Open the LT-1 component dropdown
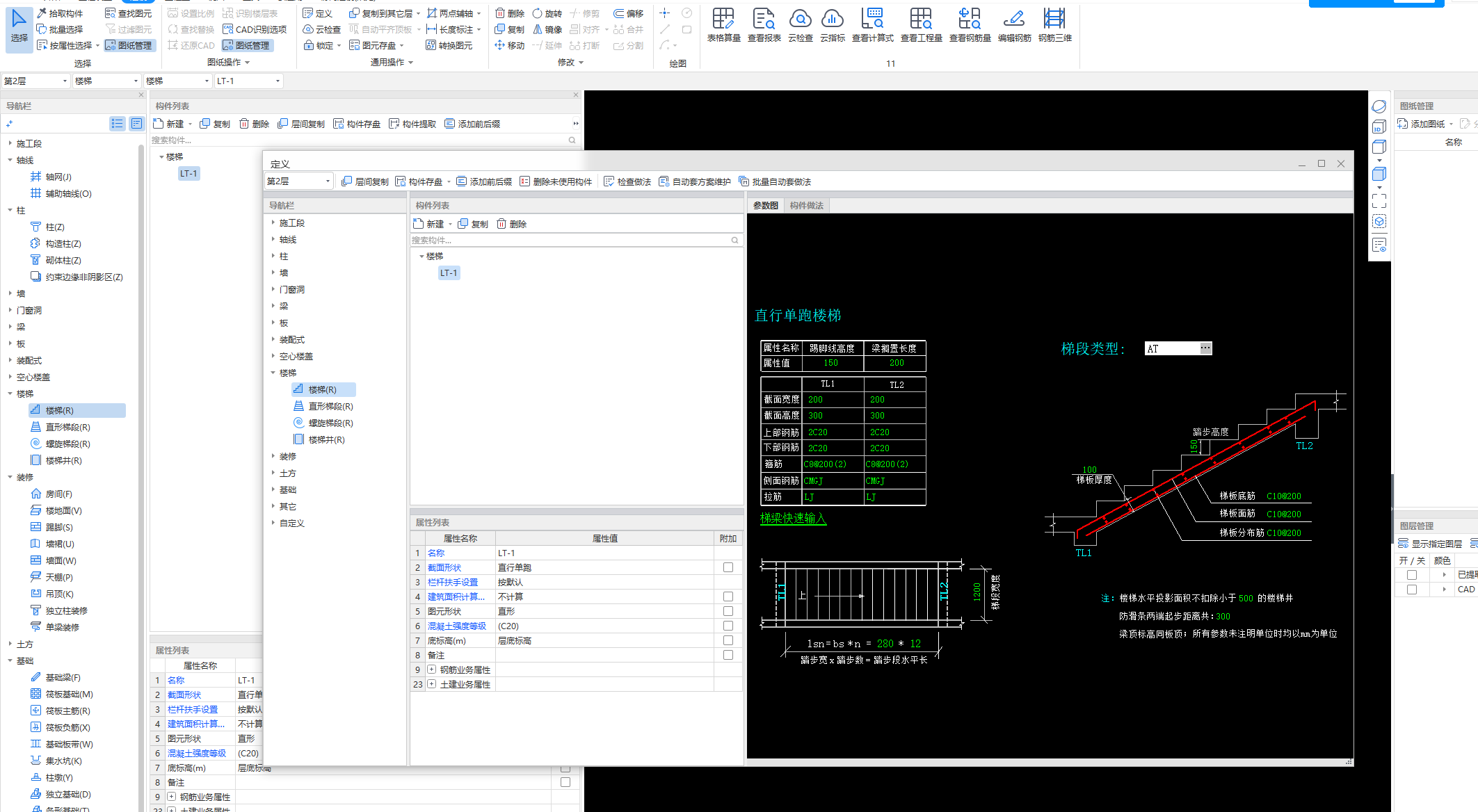The height and width of the screenshot is (812, 1478). click(x=248, y=81)
